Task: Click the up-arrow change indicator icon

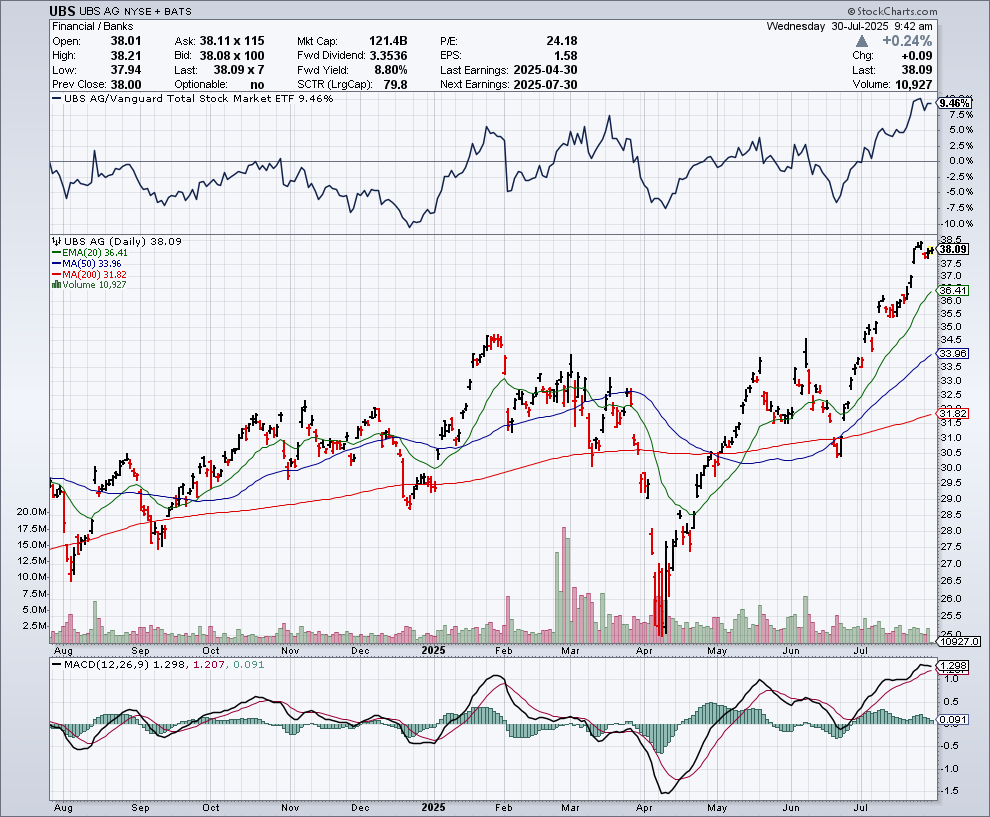Action: (862, 41)
